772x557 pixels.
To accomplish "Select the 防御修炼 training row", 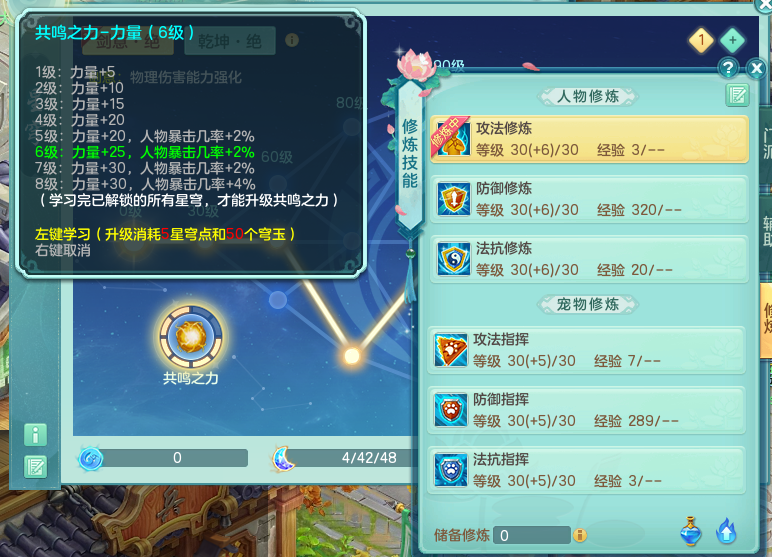I will 589,199.
